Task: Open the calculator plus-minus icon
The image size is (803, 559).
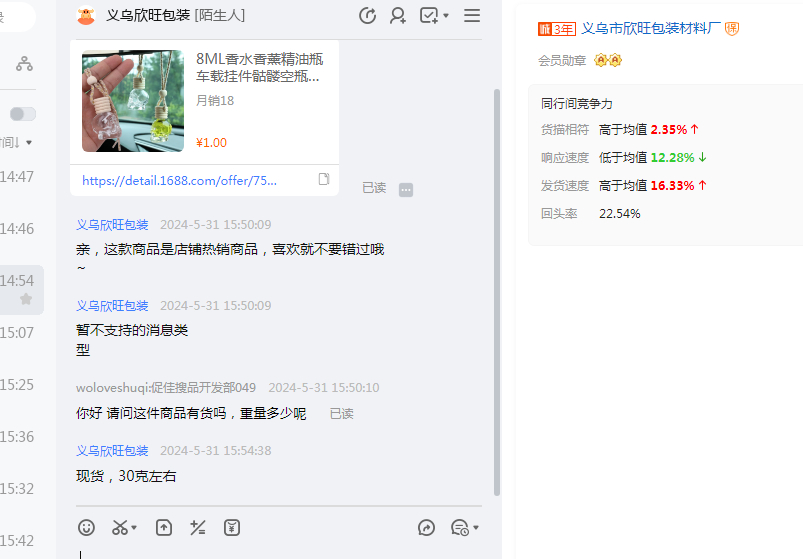Action: coord(198,527)
